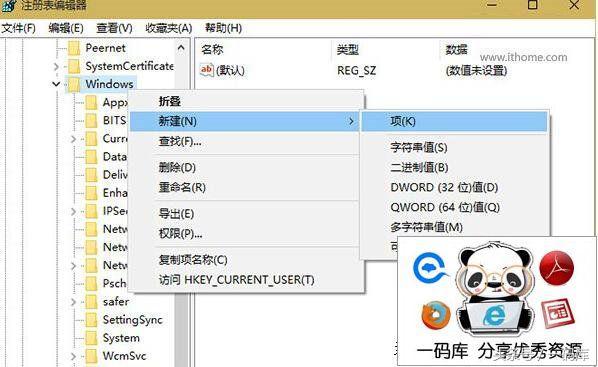
Task: Click the BITS key folder icon
Action: [x=91, y=121]
